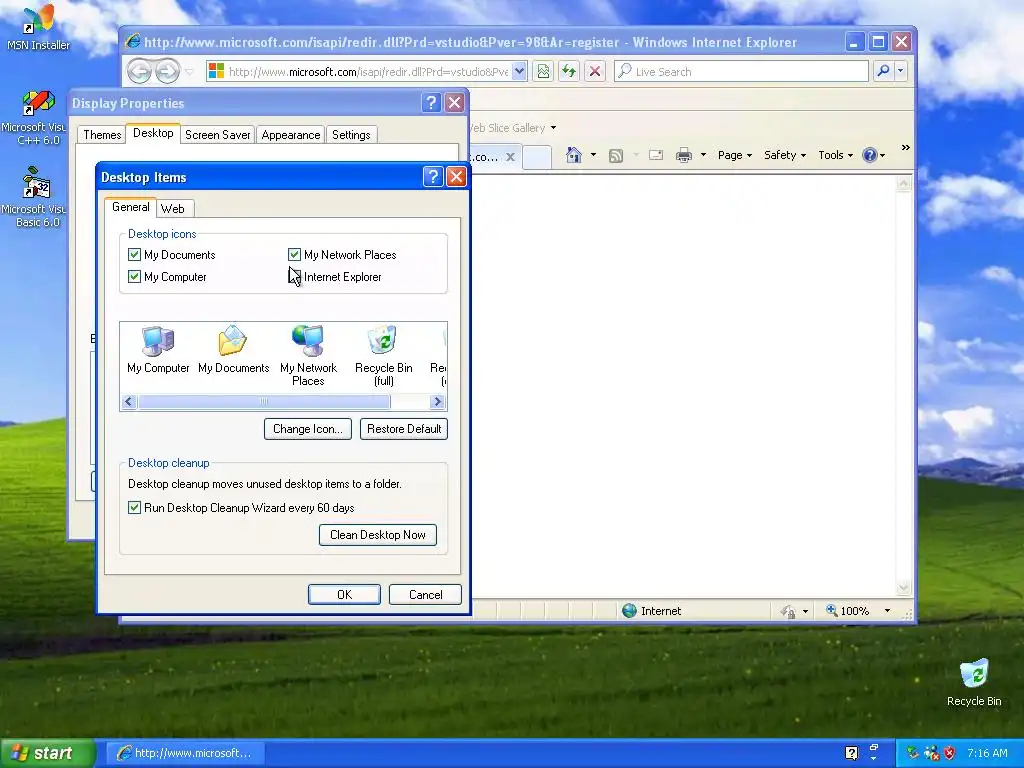This screenshot has height=768, width=1024.
Task: Open the Safety menu dropdown
Action: [785, 155]
